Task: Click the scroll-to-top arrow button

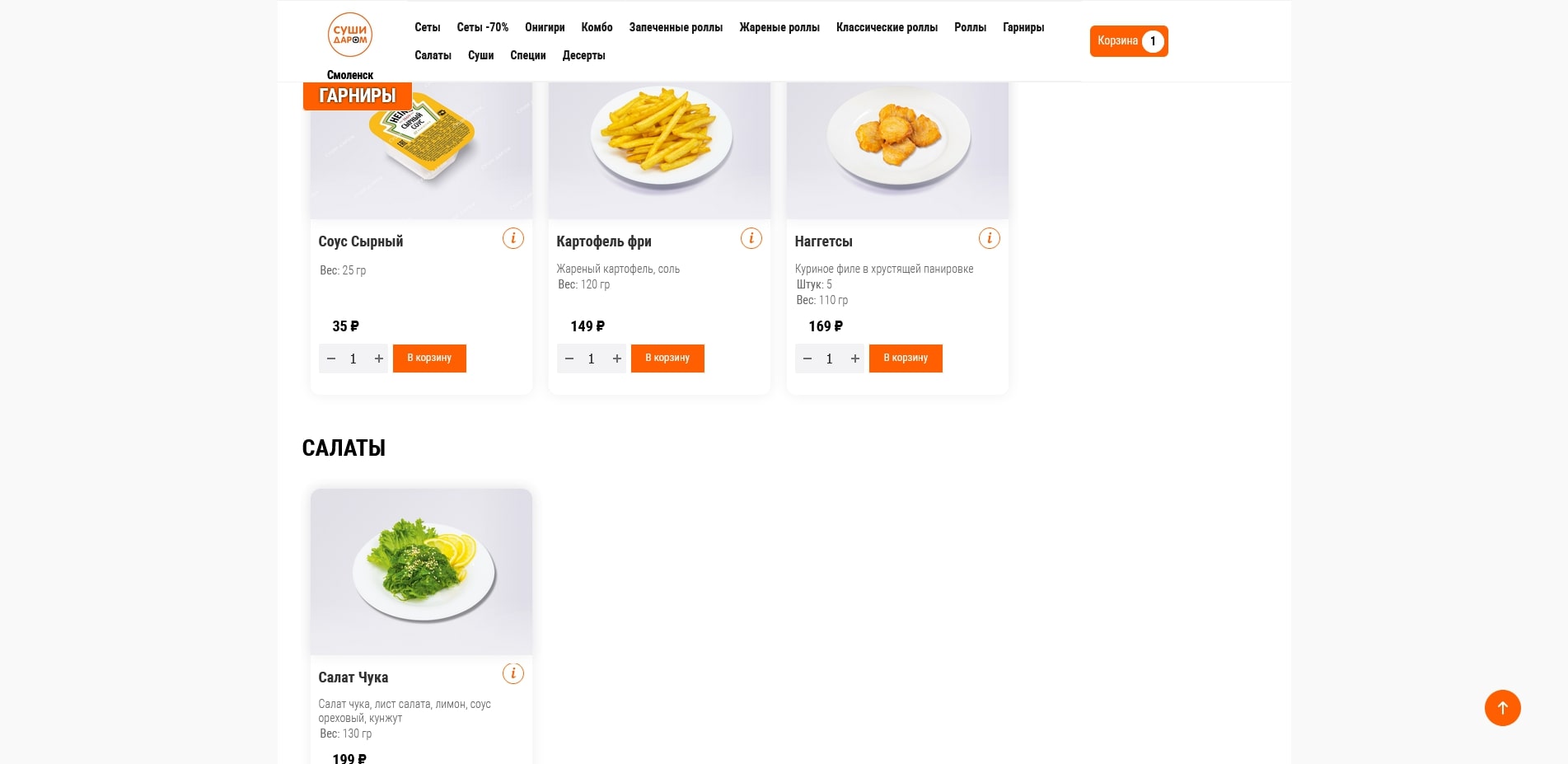Action: pyautogui.click(x=1502, y=708)
